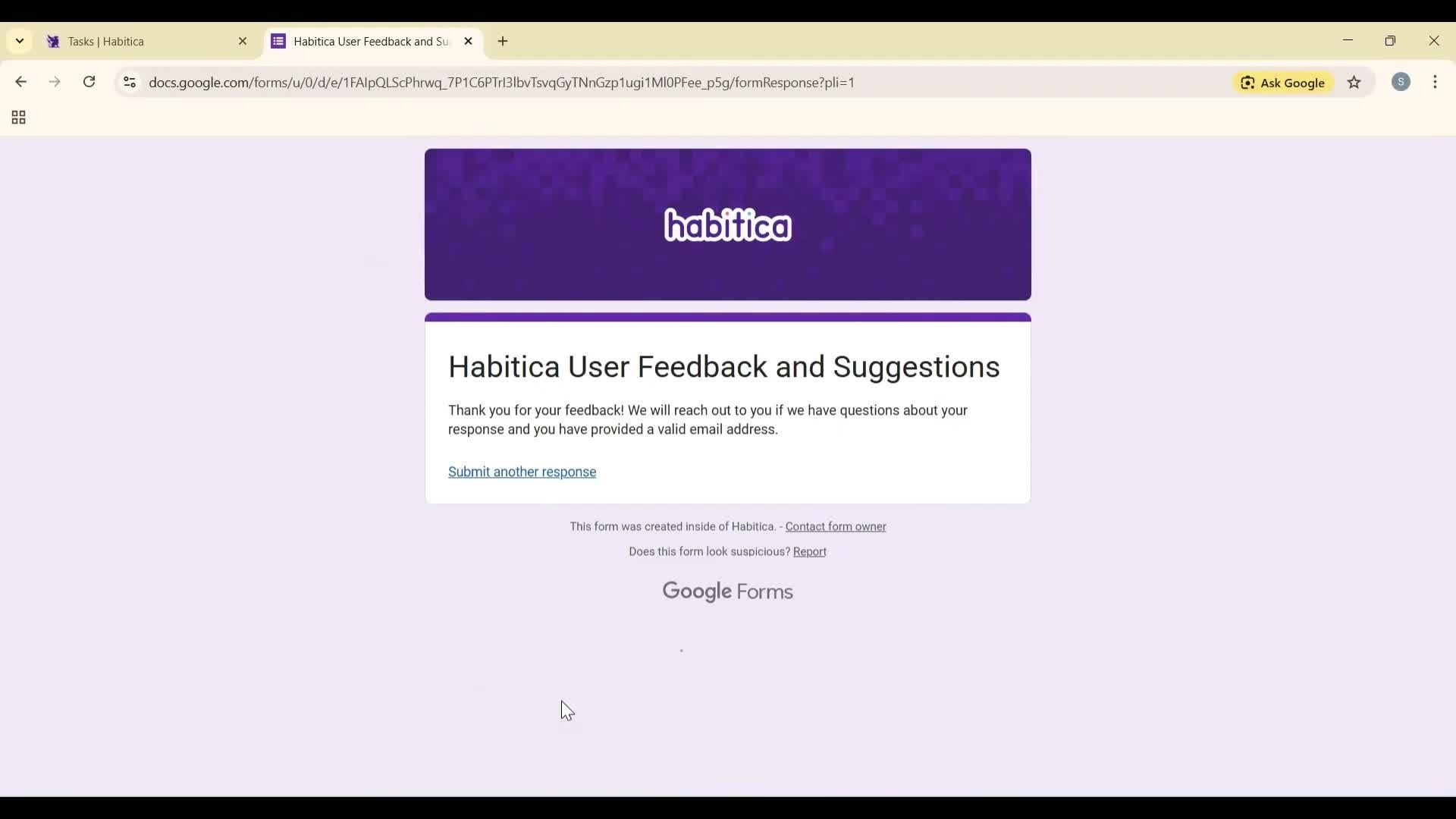Screen dimensions: 1456x819
Task: Click the forward navigation arrow
Action: (x=55, y=82)
